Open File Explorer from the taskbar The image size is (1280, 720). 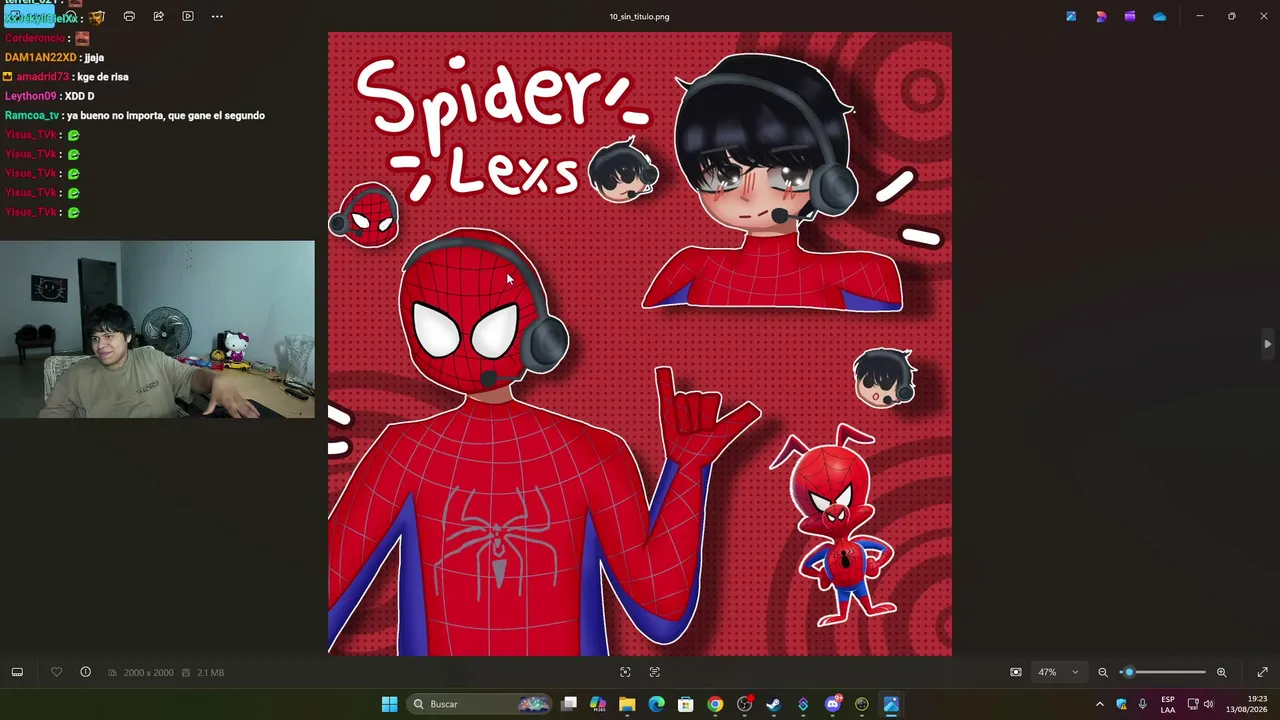coord(627,704)
